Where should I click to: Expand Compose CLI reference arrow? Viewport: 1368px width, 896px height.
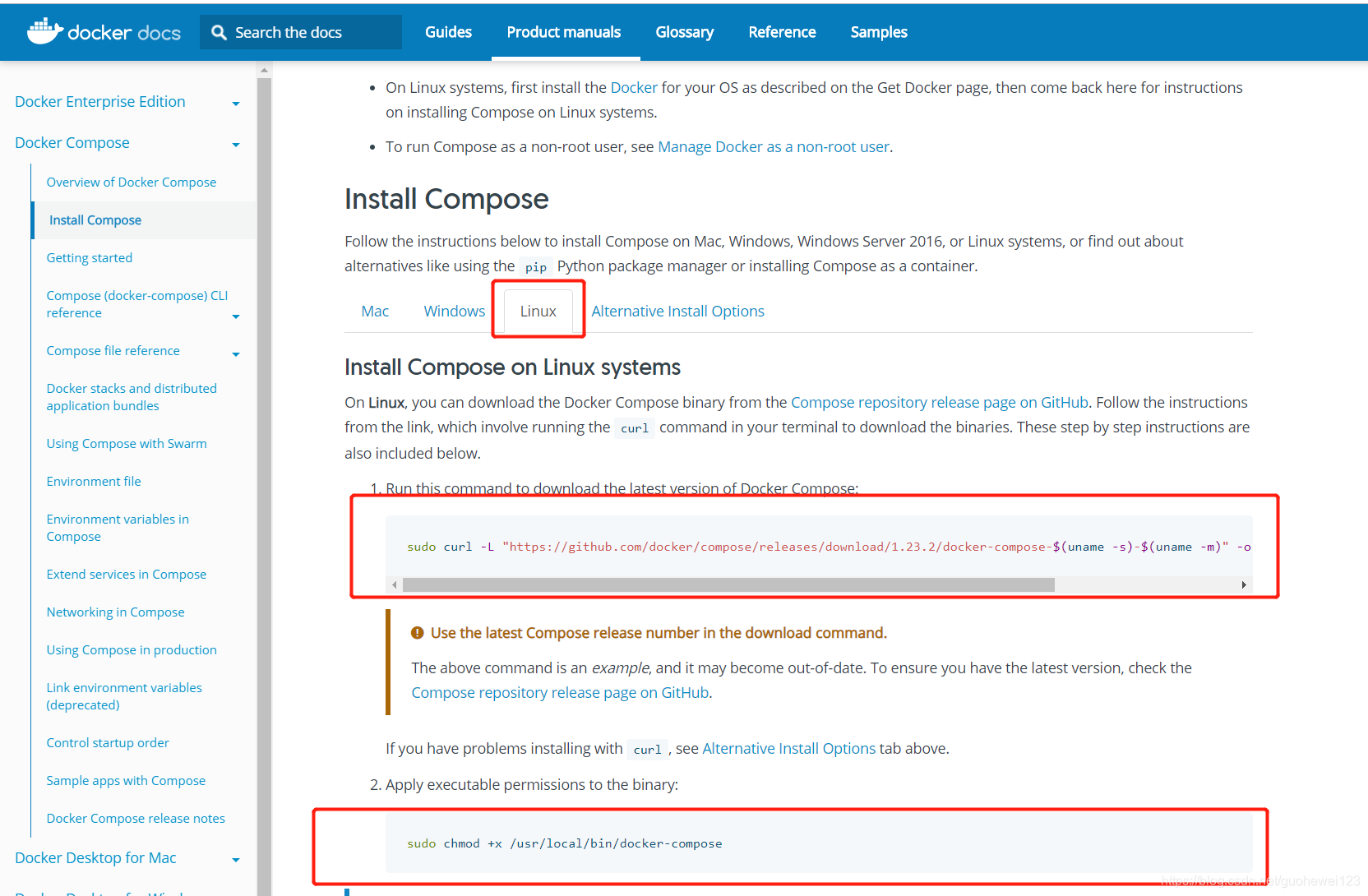pyautogui.click(x=236, y=316)
